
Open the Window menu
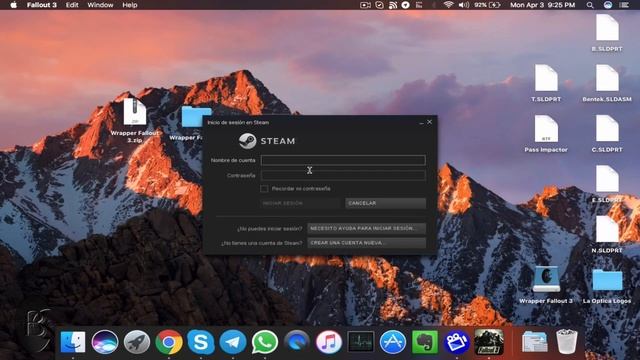click(100, 5)
